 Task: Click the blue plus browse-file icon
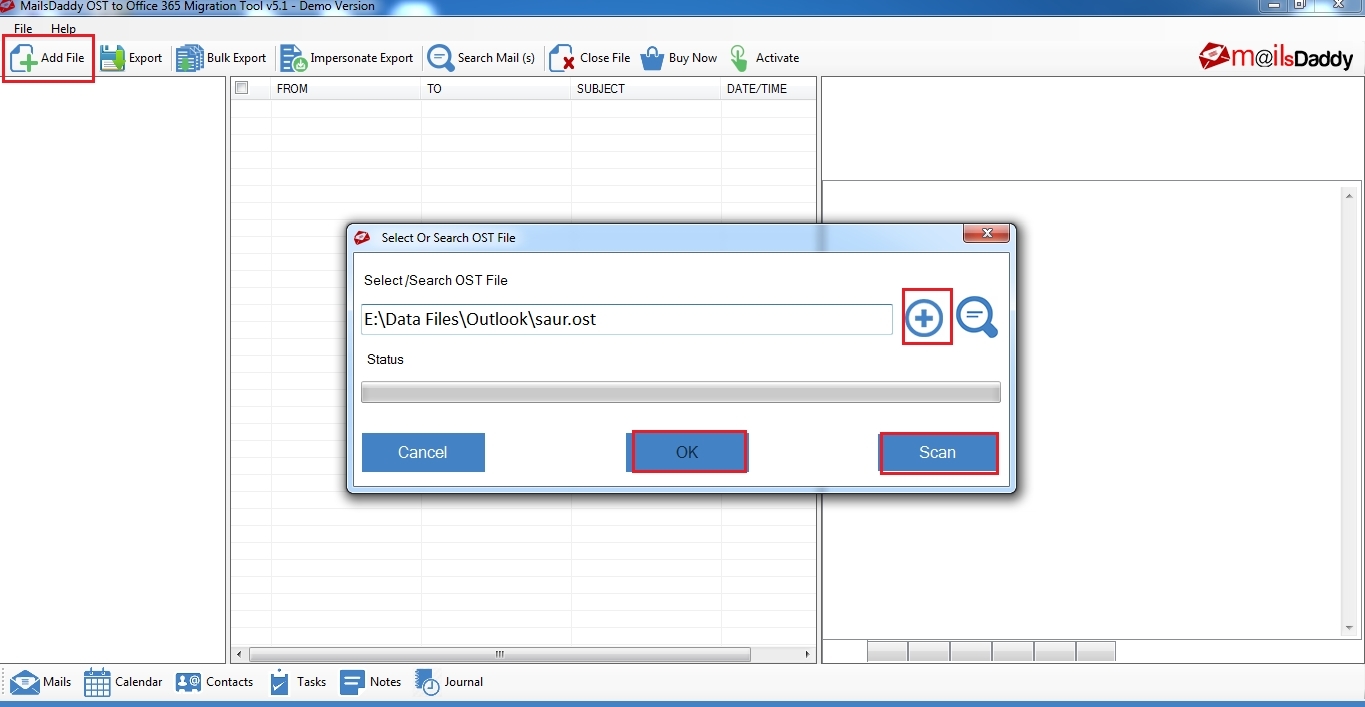(924, 319)
